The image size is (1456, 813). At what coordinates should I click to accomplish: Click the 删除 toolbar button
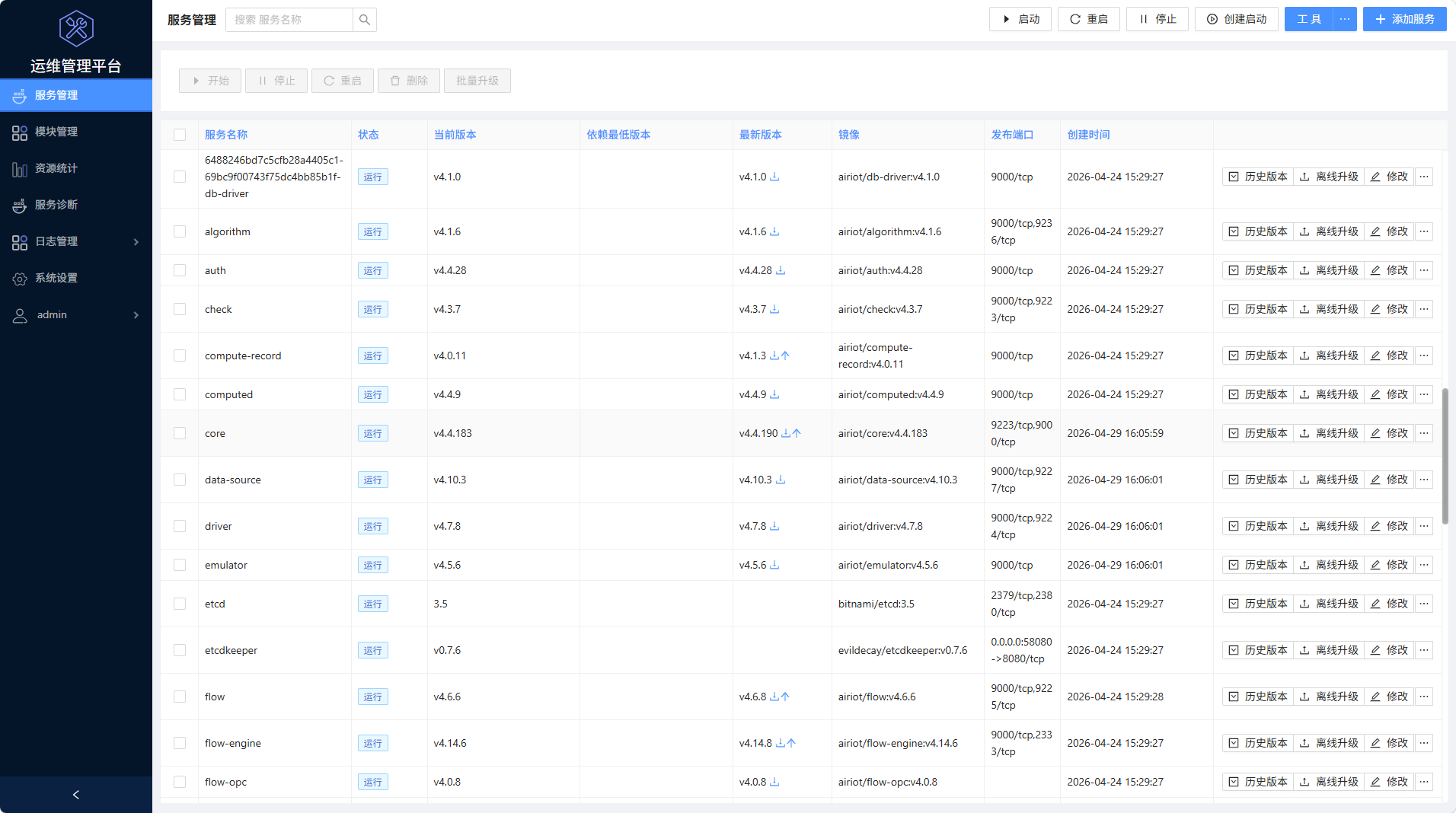[409, 81]
